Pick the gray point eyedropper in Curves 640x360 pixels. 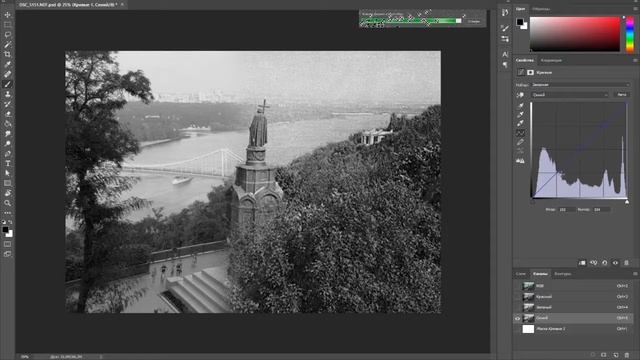tap(520, 114)
